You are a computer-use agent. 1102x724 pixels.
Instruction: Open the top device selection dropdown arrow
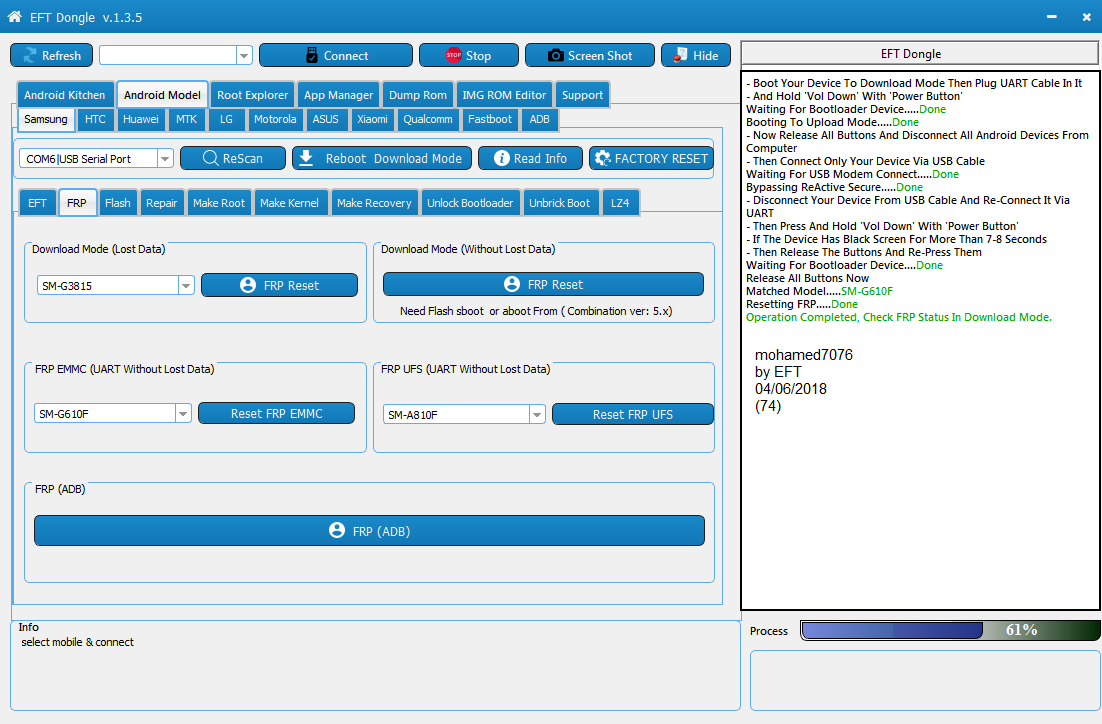[244, 56]
